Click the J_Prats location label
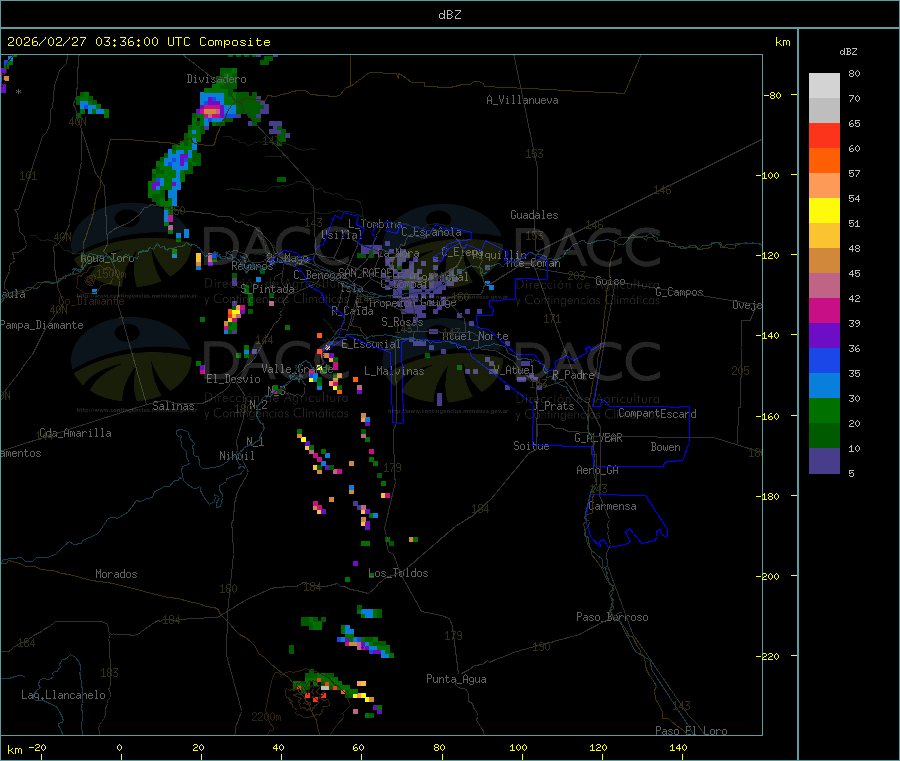Viewport: 900px width, 761px height. pyautogui.click(x=554, y=406)
